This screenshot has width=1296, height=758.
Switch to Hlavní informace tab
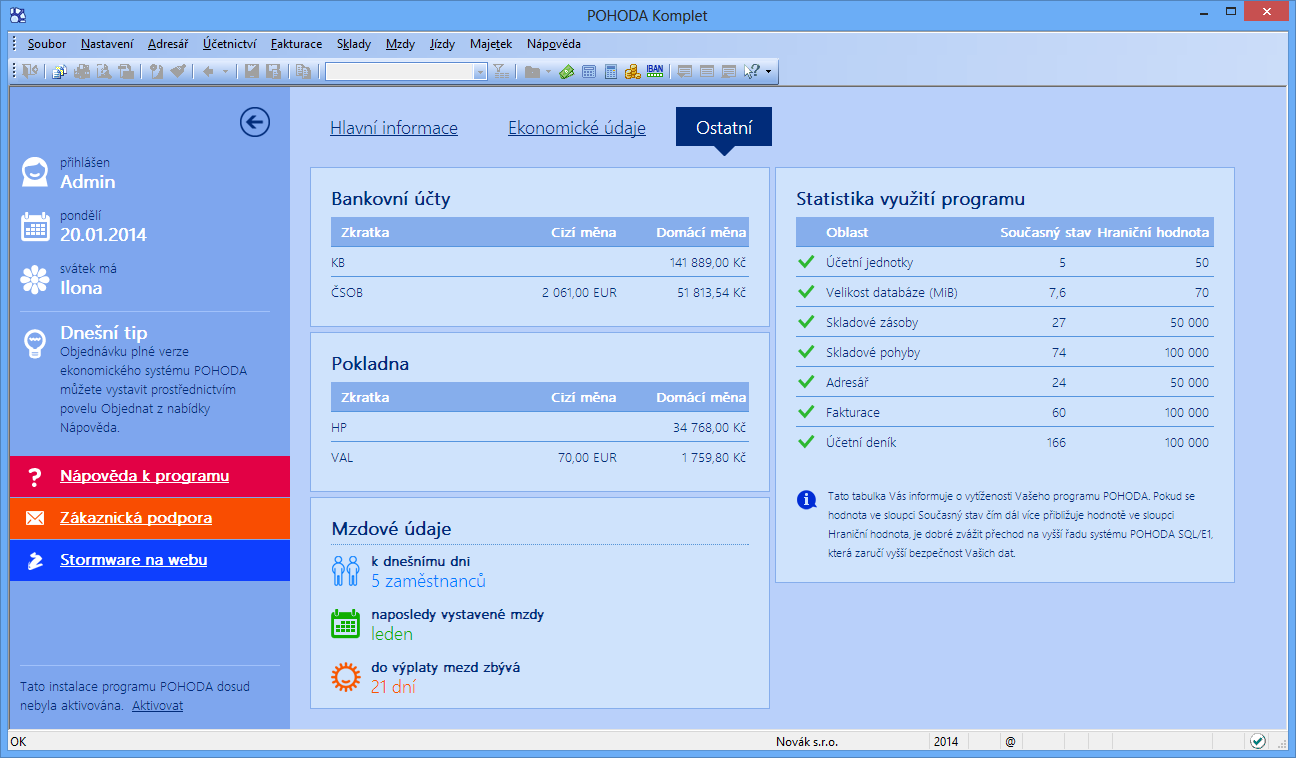pyautogui.click(x=394, y=128)
